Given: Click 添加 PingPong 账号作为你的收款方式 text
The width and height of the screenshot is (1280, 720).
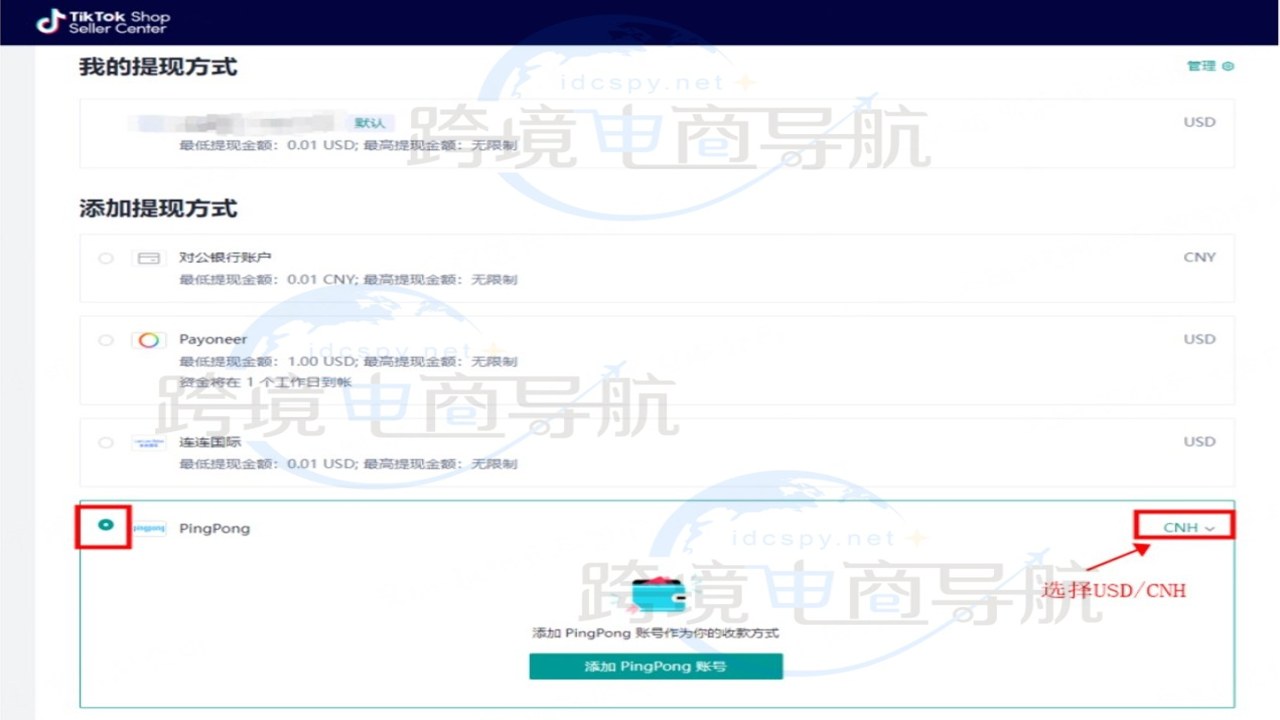Looking at the screenshot, I should coord(656,633).
